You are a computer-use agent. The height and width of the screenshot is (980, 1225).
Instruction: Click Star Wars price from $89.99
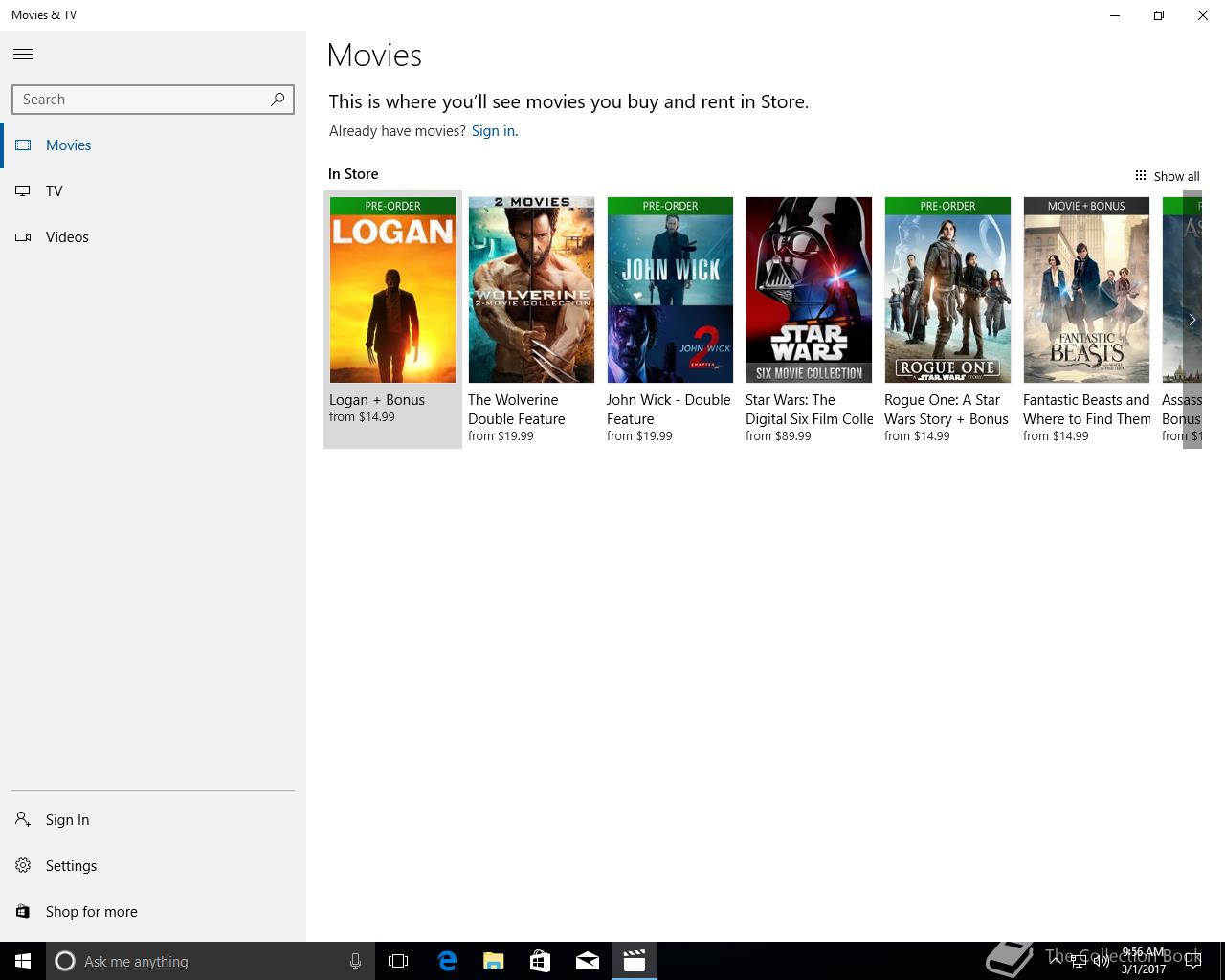click(778, 436)
